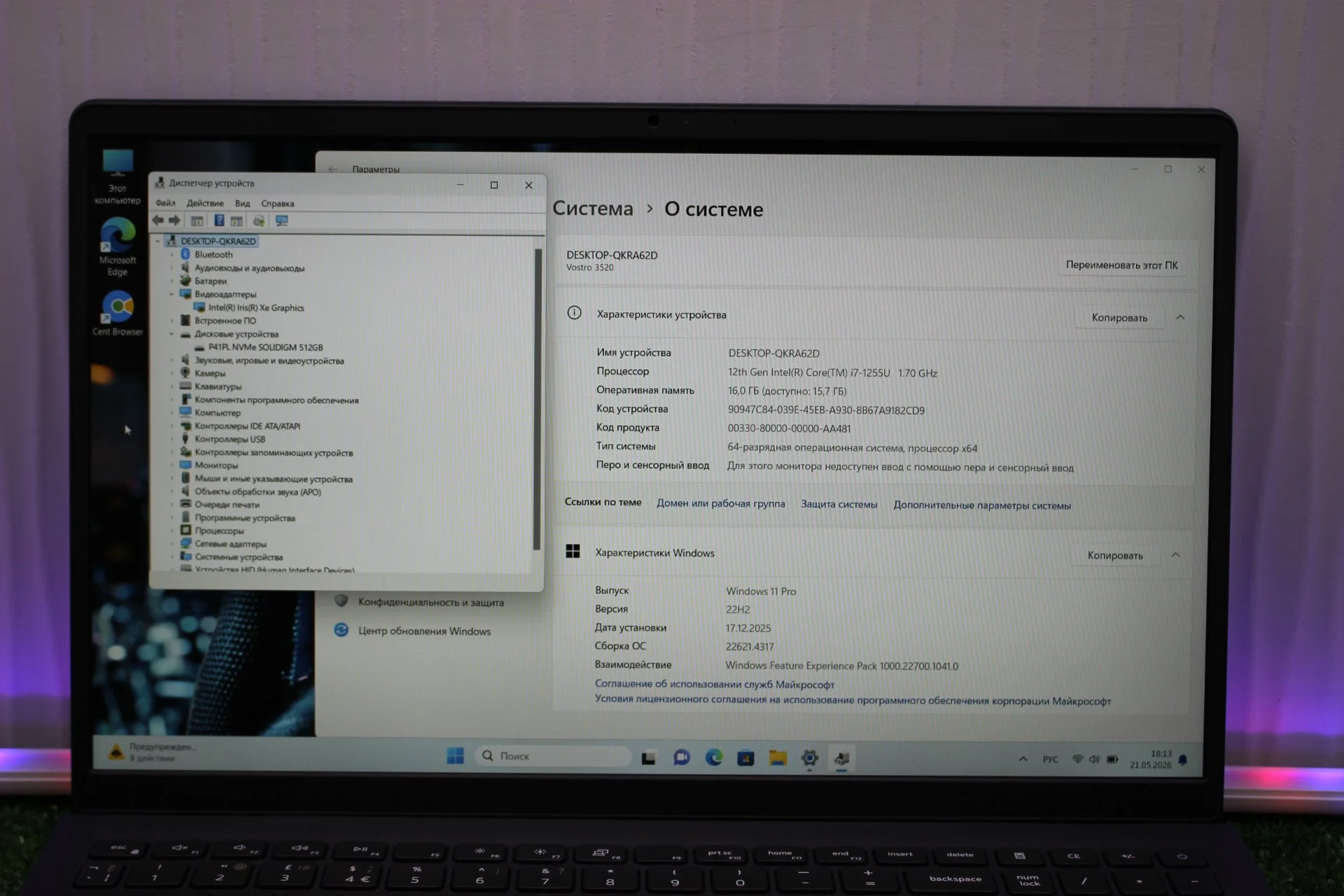Open 'Центр обновления Windows' settings section
This screenshot has width=1344, height=896.
point(413,631)
